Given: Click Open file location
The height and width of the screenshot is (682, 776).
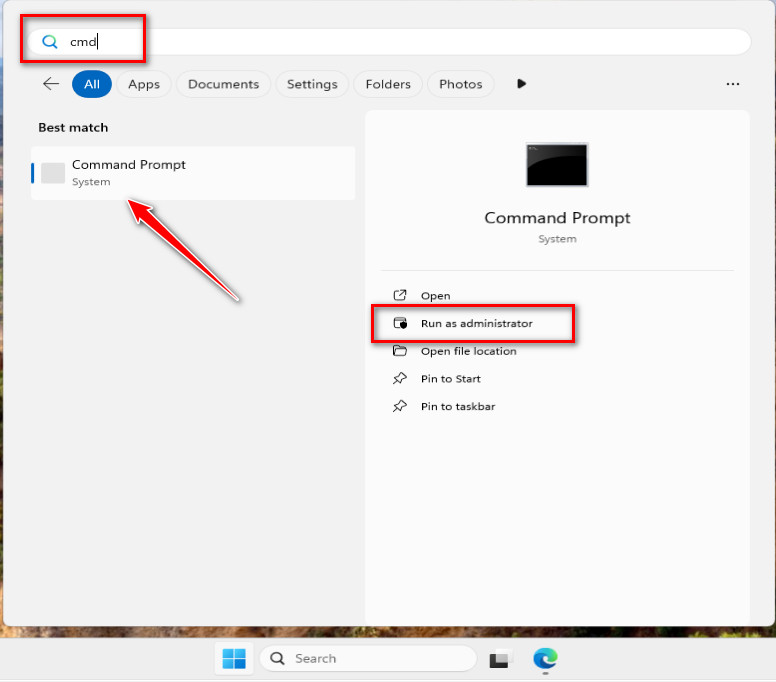Looking at the screenshot, I should pos(468,351).
